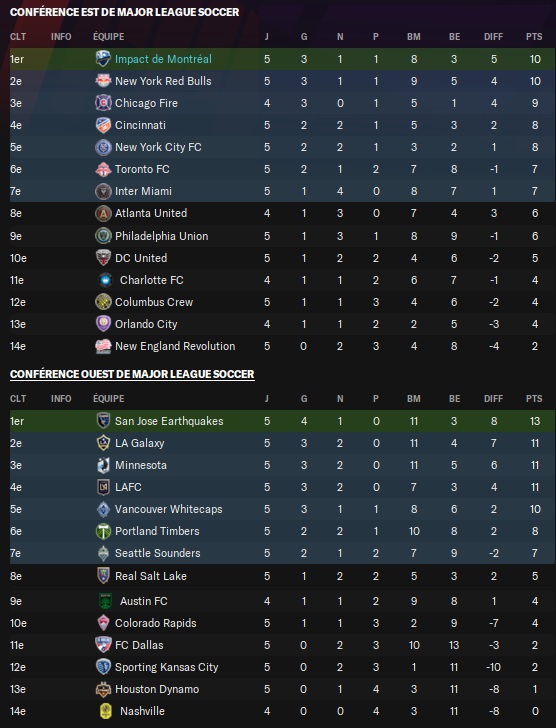Click the Toronto FC crest icon
The width and height of the screenshot is (556, 728).
103,169
